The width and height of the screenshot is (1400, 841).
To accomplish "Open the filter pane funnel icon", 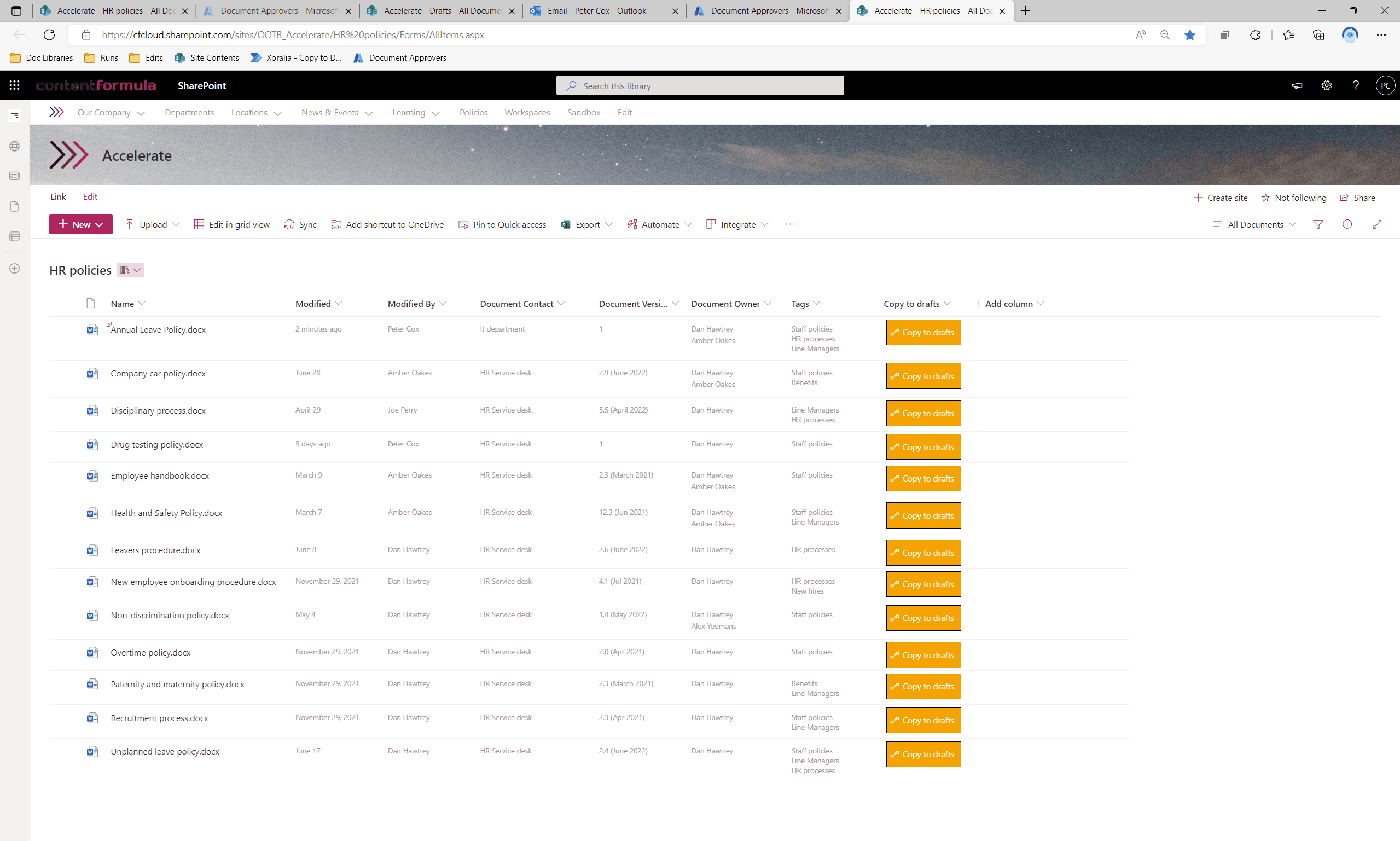I will point(1318,224).
